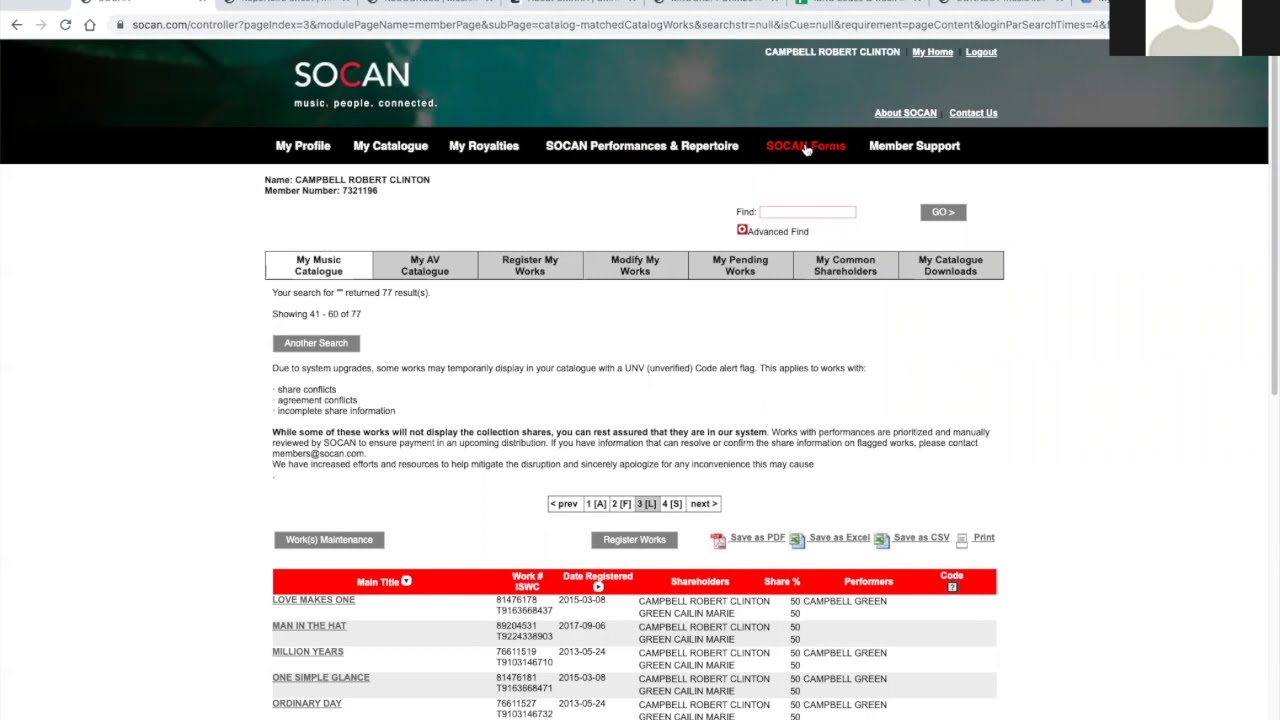Open SOCAN Performances & Repertoire menu
This screenshot has height=720, width=1280.
tap(642, 146)
